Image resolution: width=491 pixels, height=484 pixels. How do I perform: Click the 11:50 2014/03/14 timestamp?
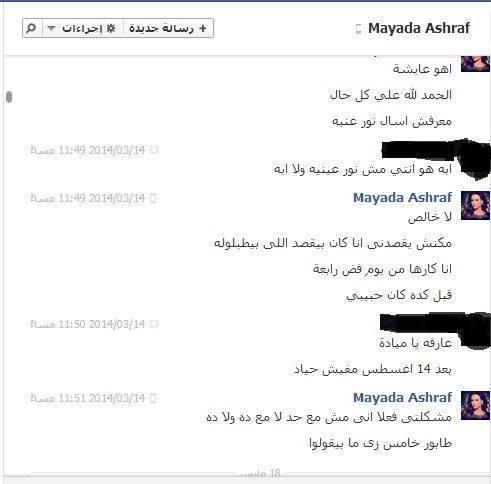(x=88, y=324)
